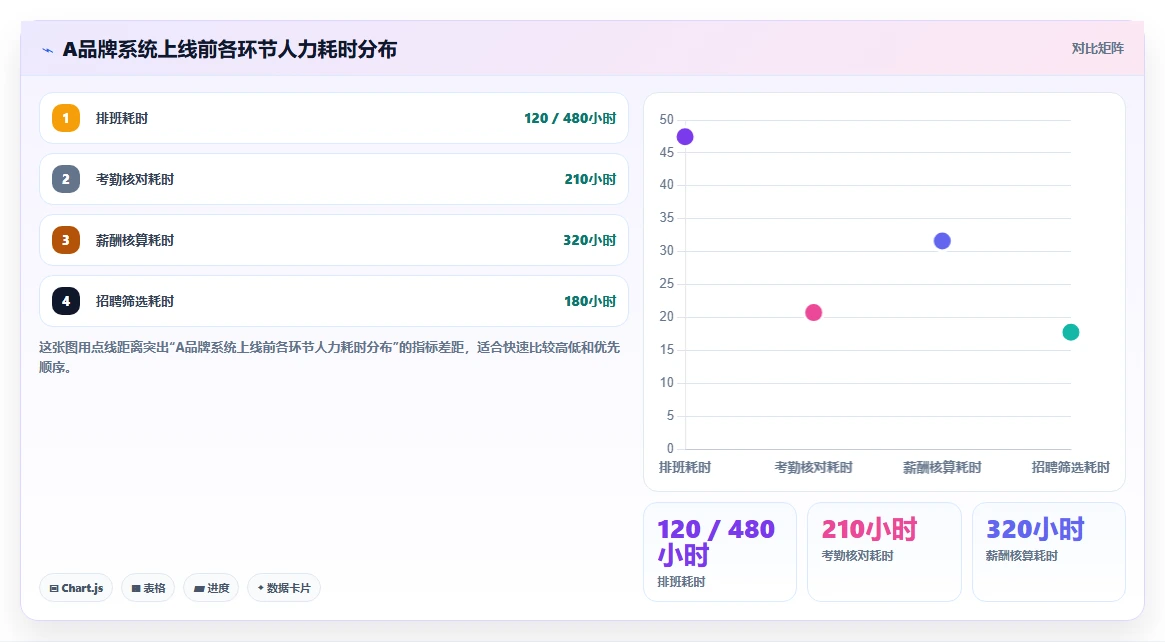
Task: Click the Chart.js tag
Action: pyautogui.click(x=76, y=588)
